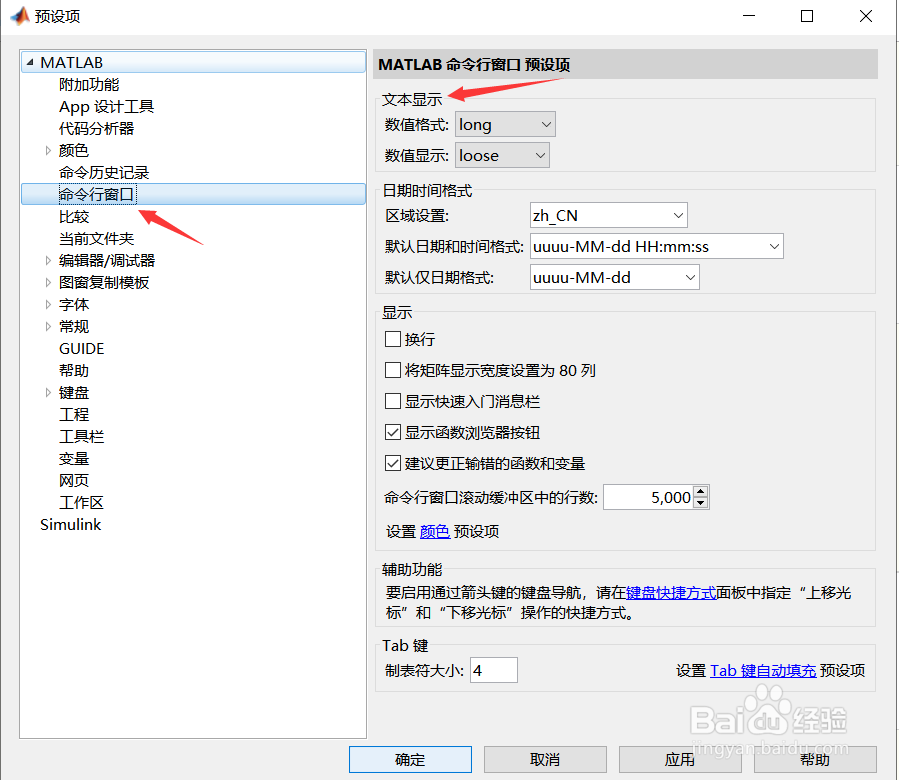The width and height of the screenshot is (899, 780).
Task: Select 工作区 in the tree
Action: pos(81,502)
